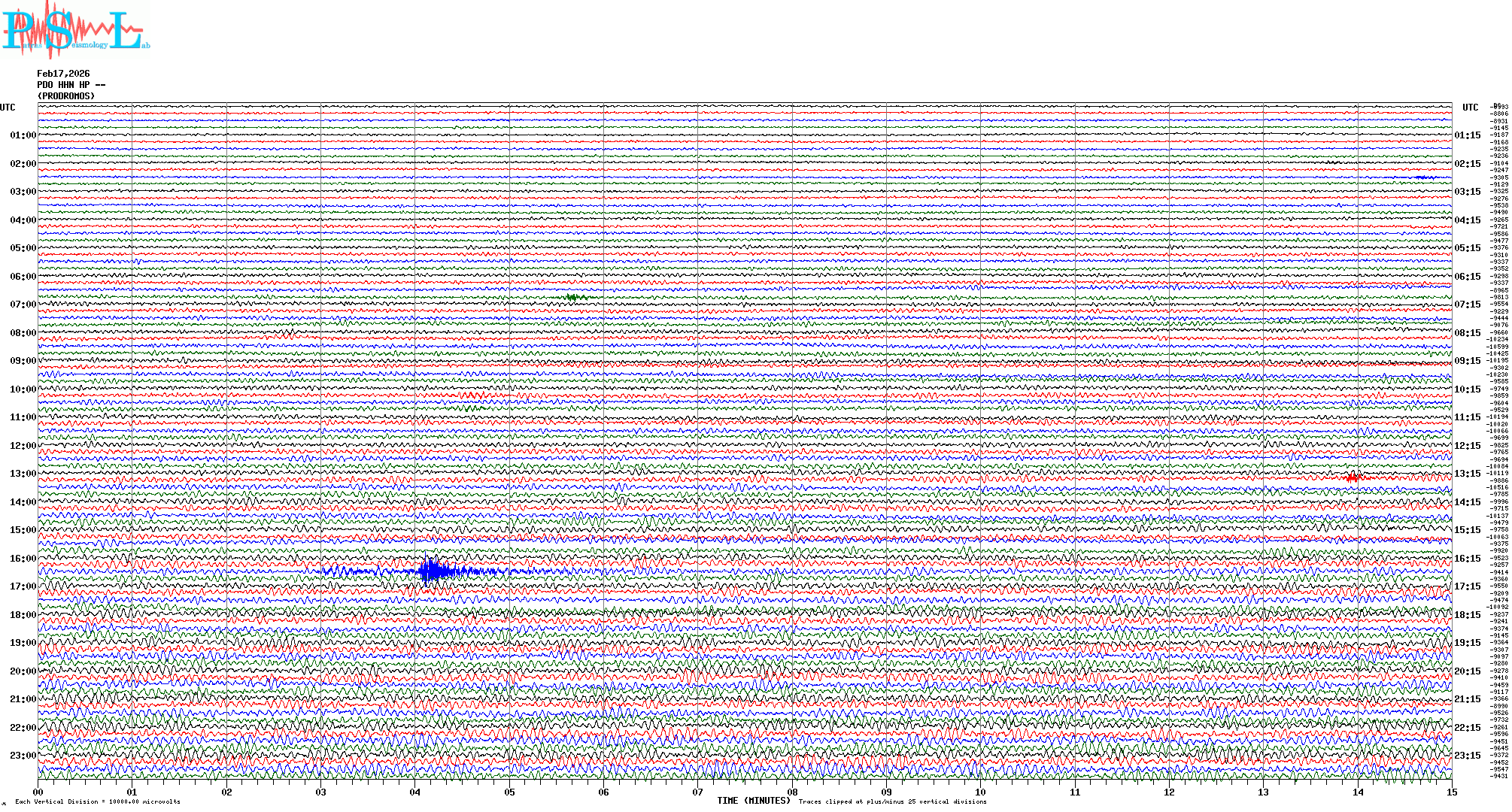Click minute marker 04 on time axis
Screen dimensions: 1512x812
[415, 792]
